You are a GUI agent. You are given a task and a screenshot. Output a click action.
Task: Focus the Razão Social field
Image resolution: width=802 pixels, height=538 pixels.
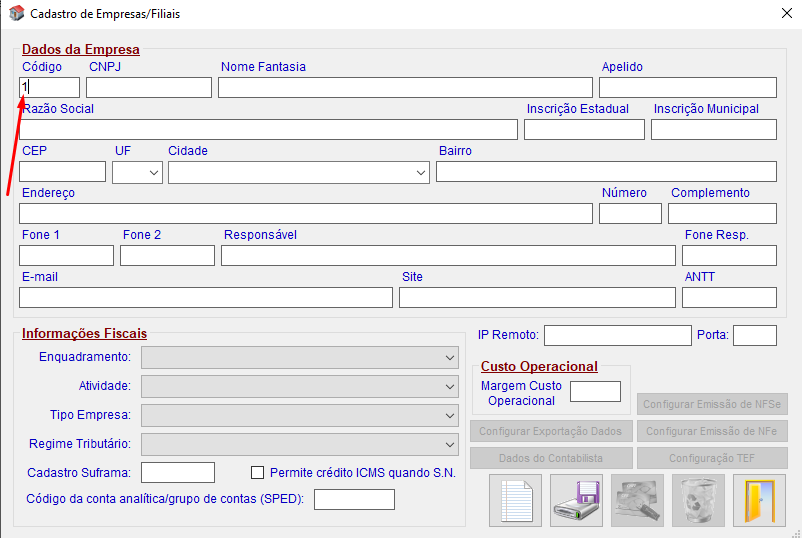click(x=269, y=129)
